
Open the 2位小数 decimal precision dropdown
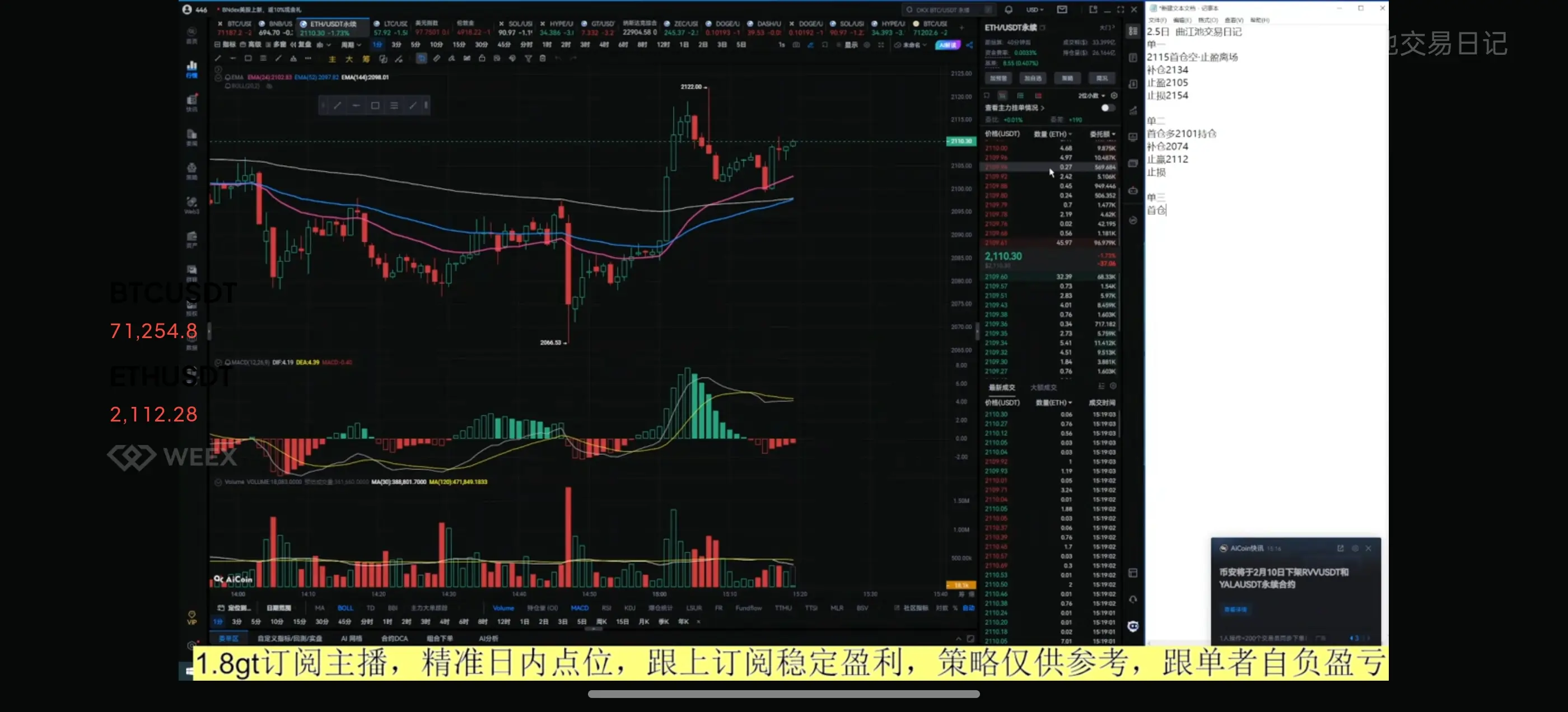[x=1091, y=96]
